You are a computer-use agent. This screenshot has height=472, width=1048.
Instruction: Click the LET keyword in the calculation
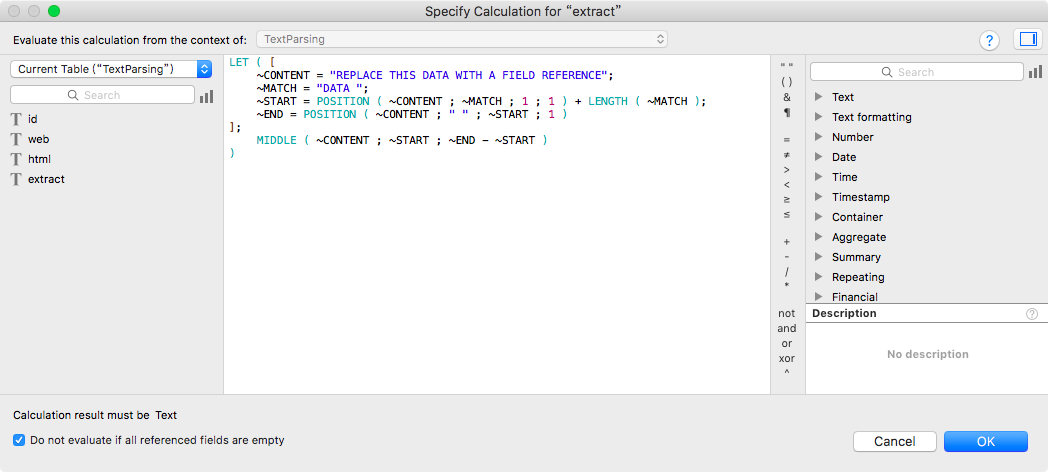pyautogui.click(x=239, y=62)
